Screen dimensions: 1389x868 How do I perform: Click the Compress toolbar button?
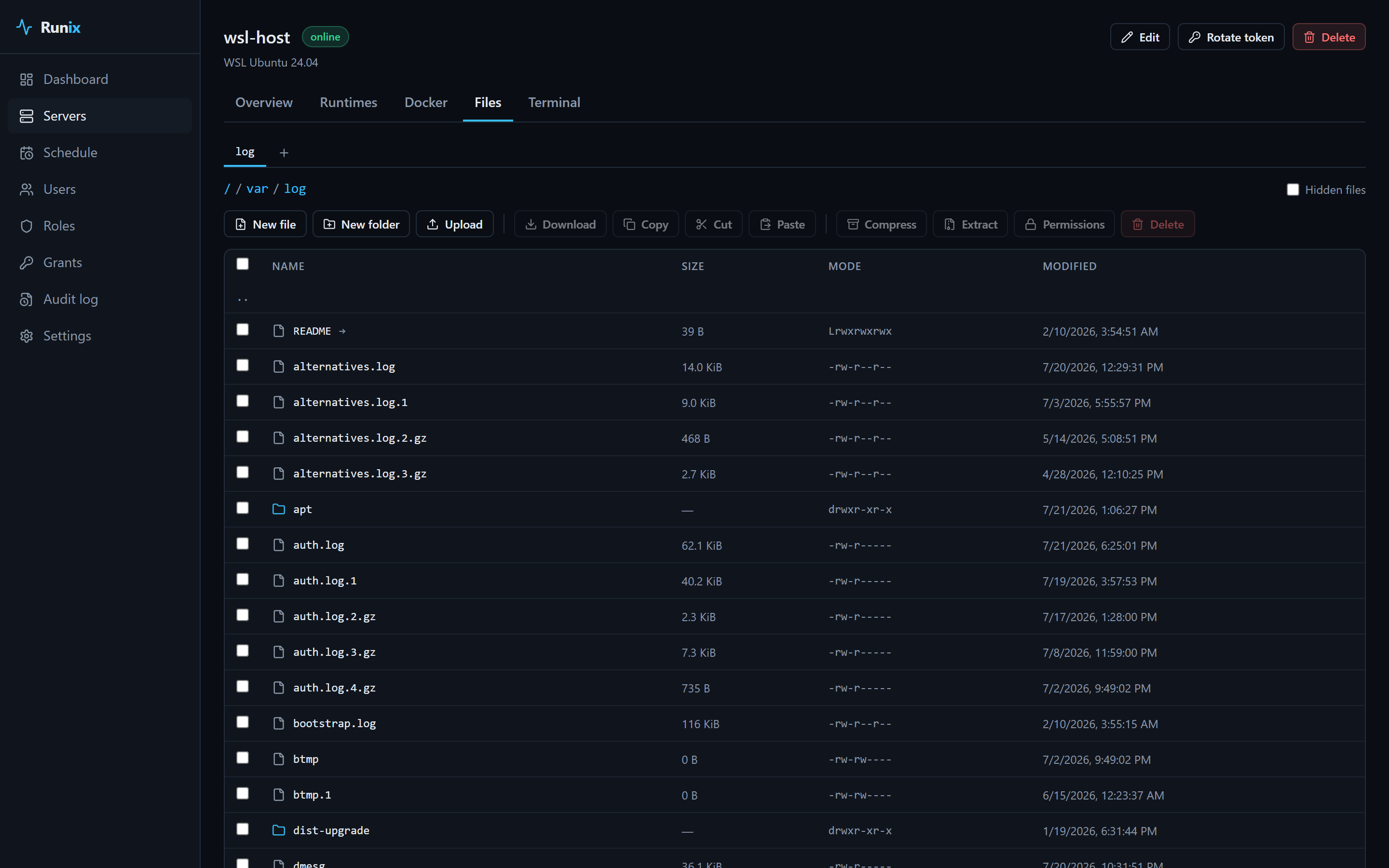point(882,224)
